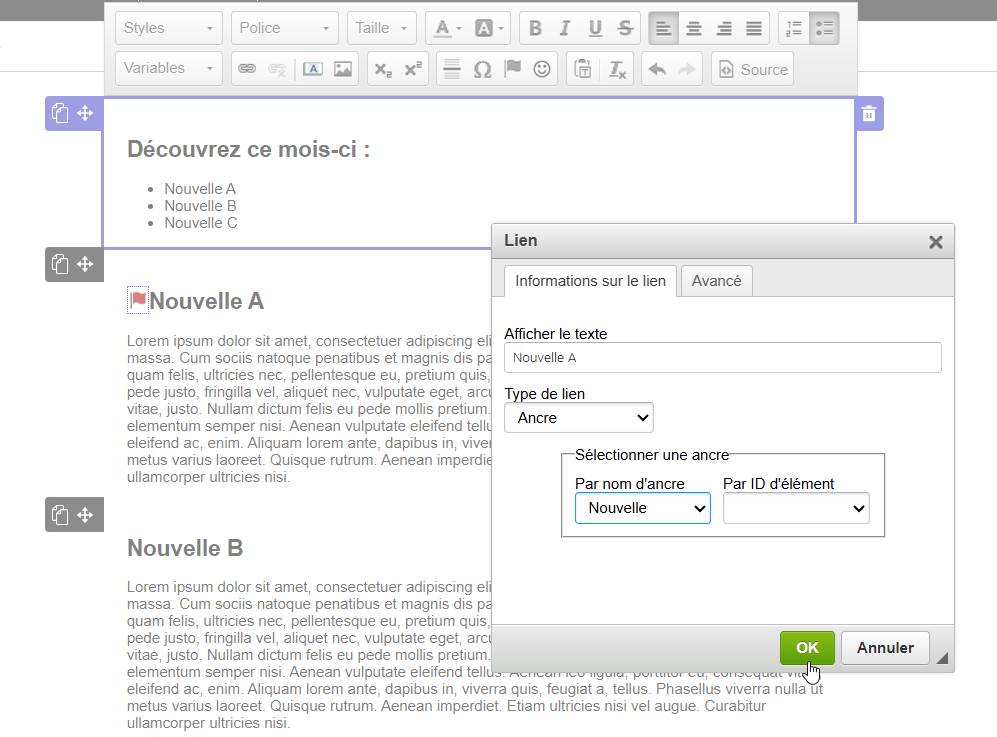This screenshot has height=737, width=997.
Task: Toggle the bulleted list formatting
Action: (x=824, y=28)
